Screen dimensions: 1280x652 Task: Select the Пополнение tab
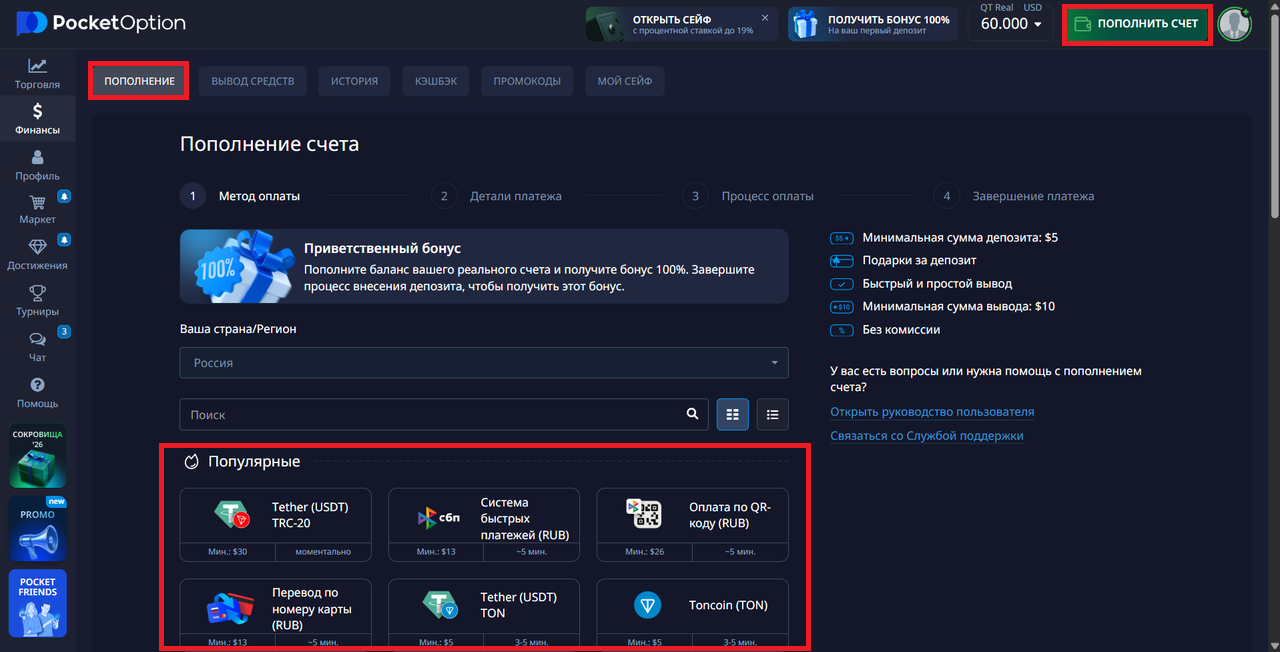(x=139, y=81)
